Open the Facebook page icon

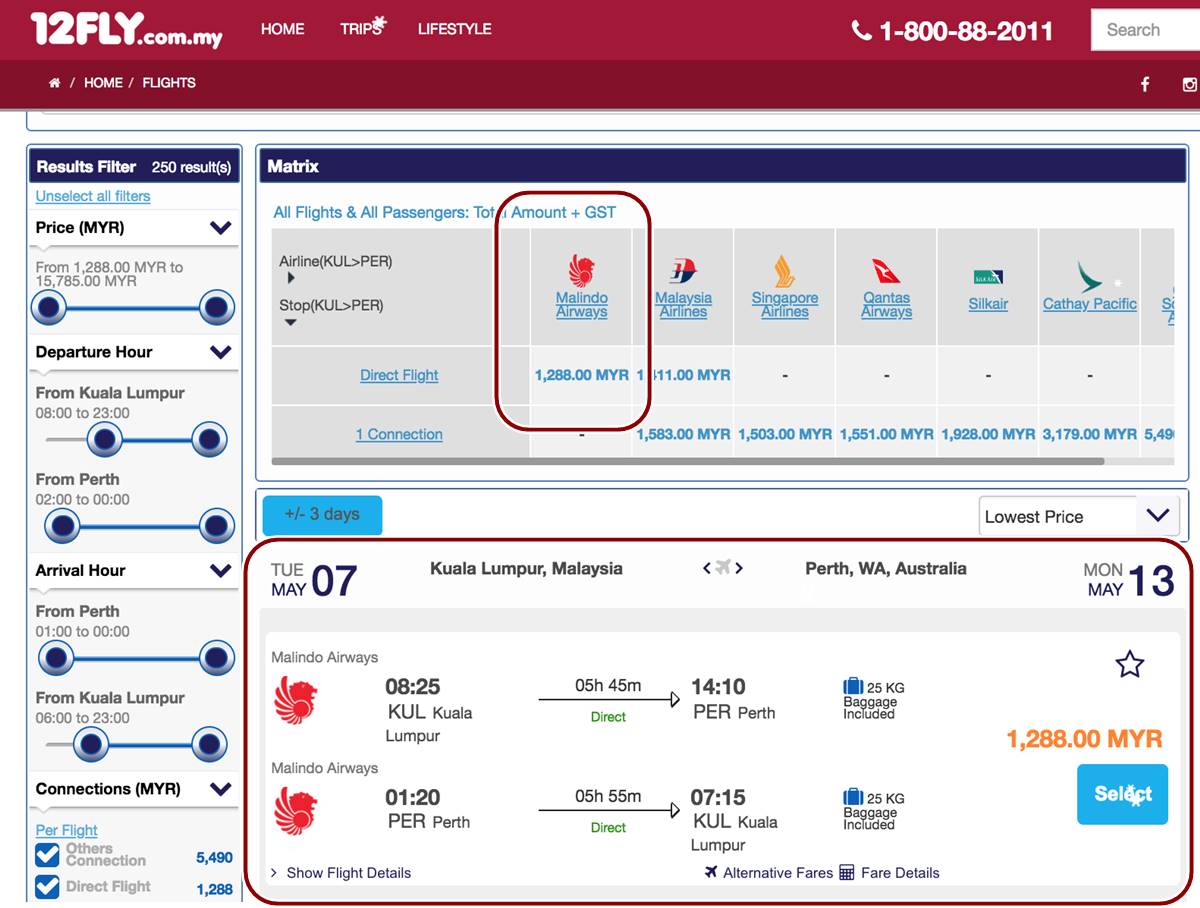(x=1145, y=84)
